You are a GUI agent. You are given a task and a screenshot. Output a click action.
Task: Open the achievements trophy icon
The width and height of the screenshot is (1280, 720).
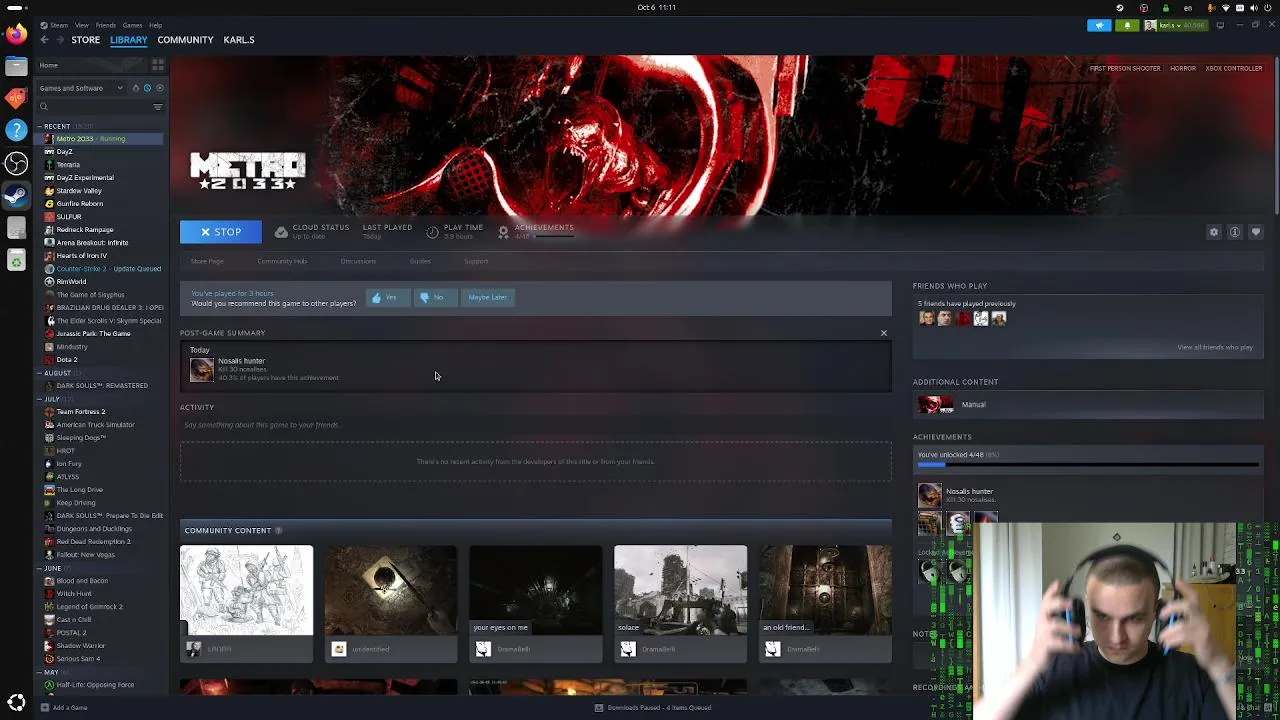pyautogui.click(x=504, y=232)
